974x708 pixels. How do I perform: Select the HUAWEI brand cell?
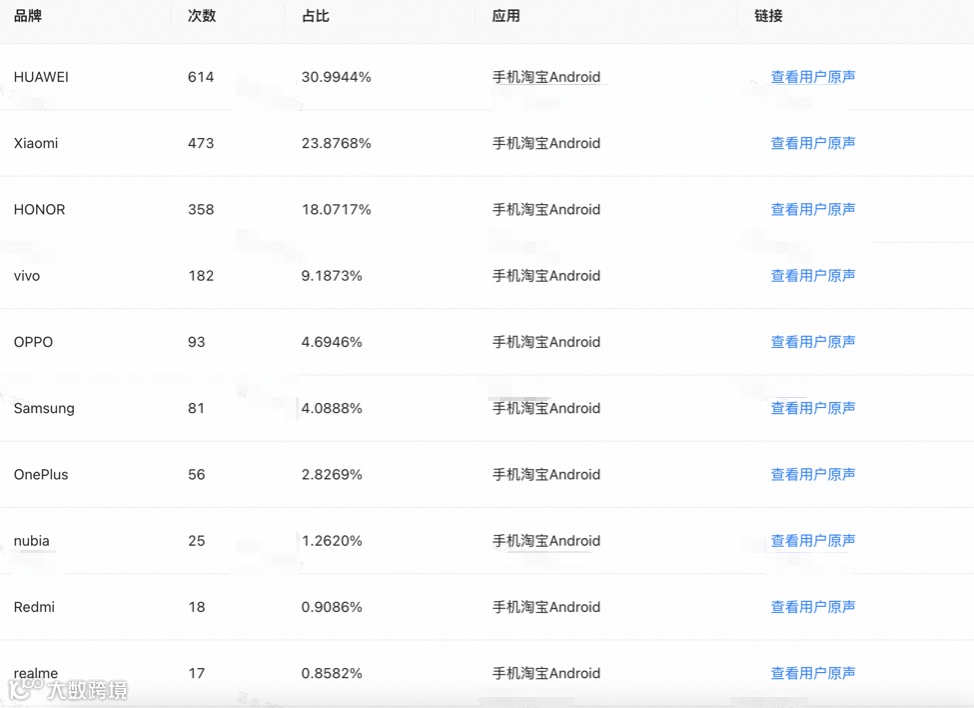[41, 77]
